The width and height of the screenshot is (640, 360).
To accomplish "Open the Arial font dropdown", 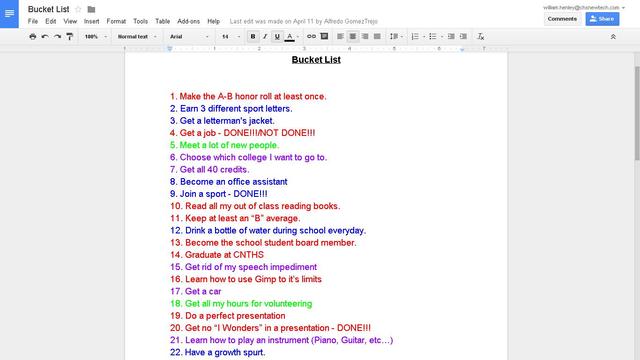I will pos(189,37).
